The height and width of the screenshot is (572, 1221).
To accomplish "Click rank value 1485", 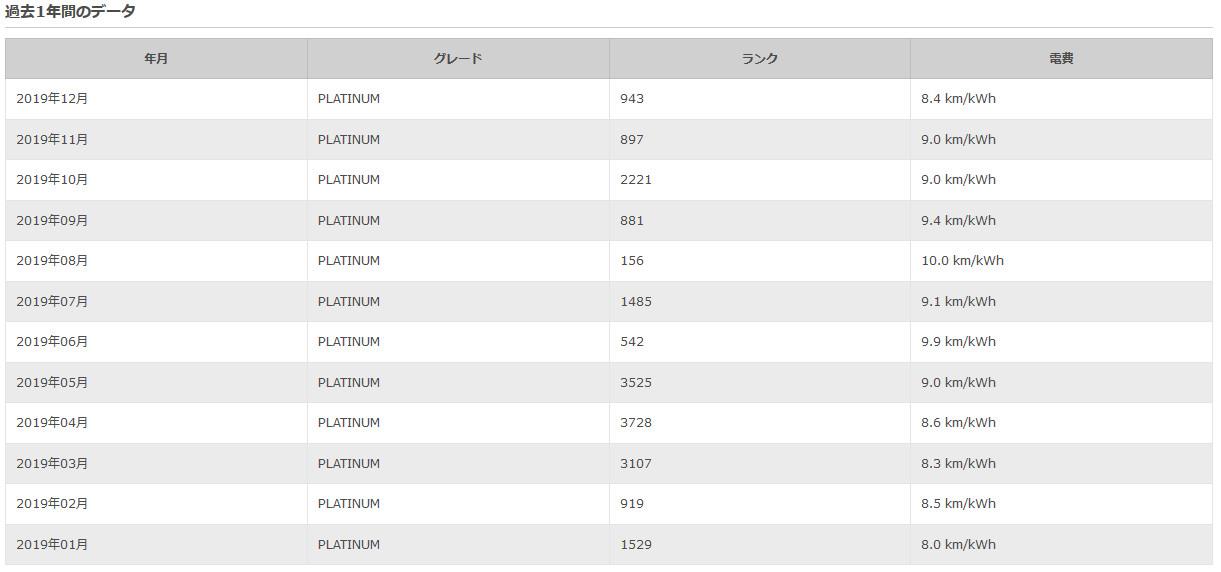I will [x=636, y=302].
